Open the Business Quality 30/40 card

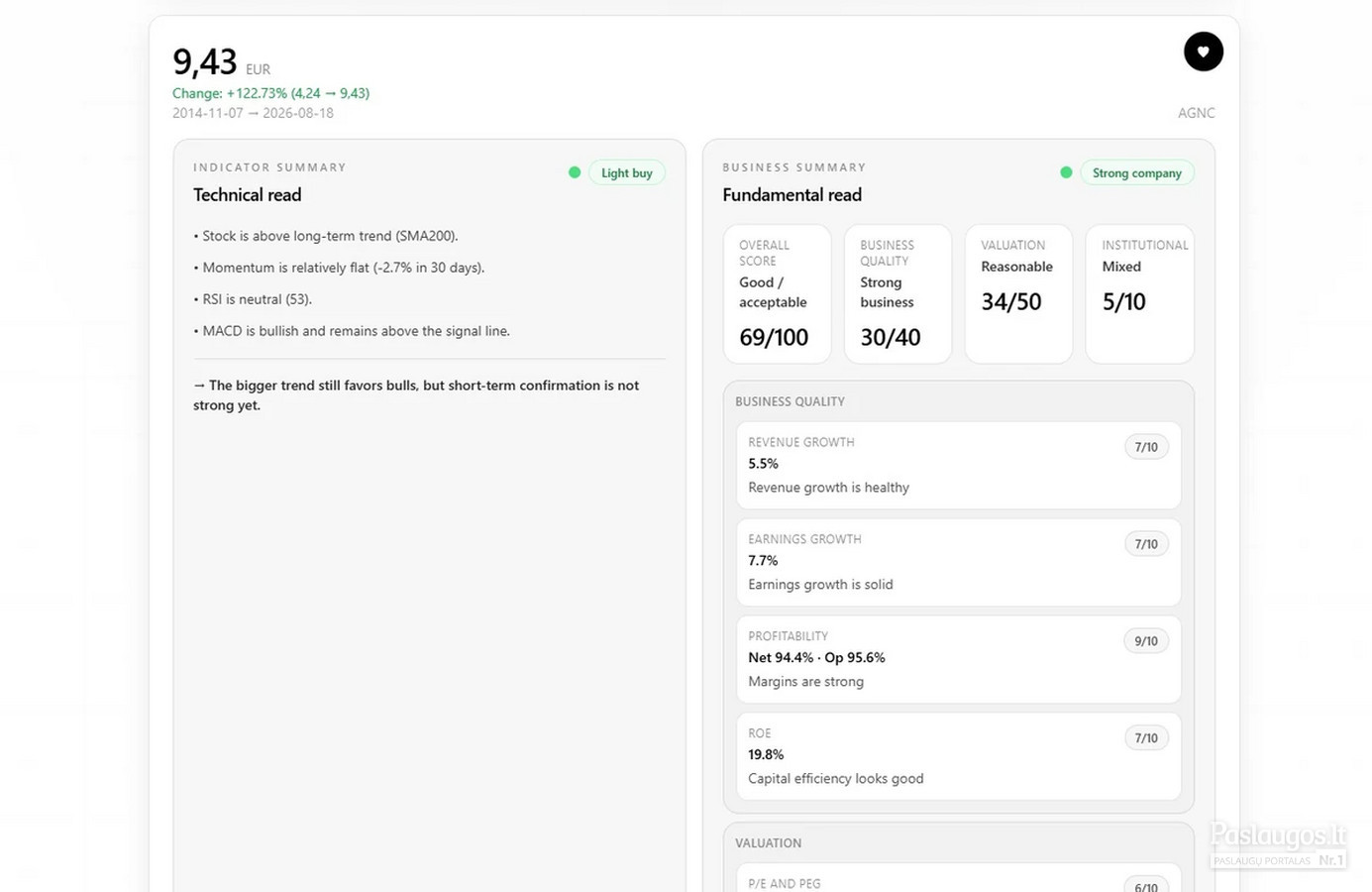click(x=898, y=294)
